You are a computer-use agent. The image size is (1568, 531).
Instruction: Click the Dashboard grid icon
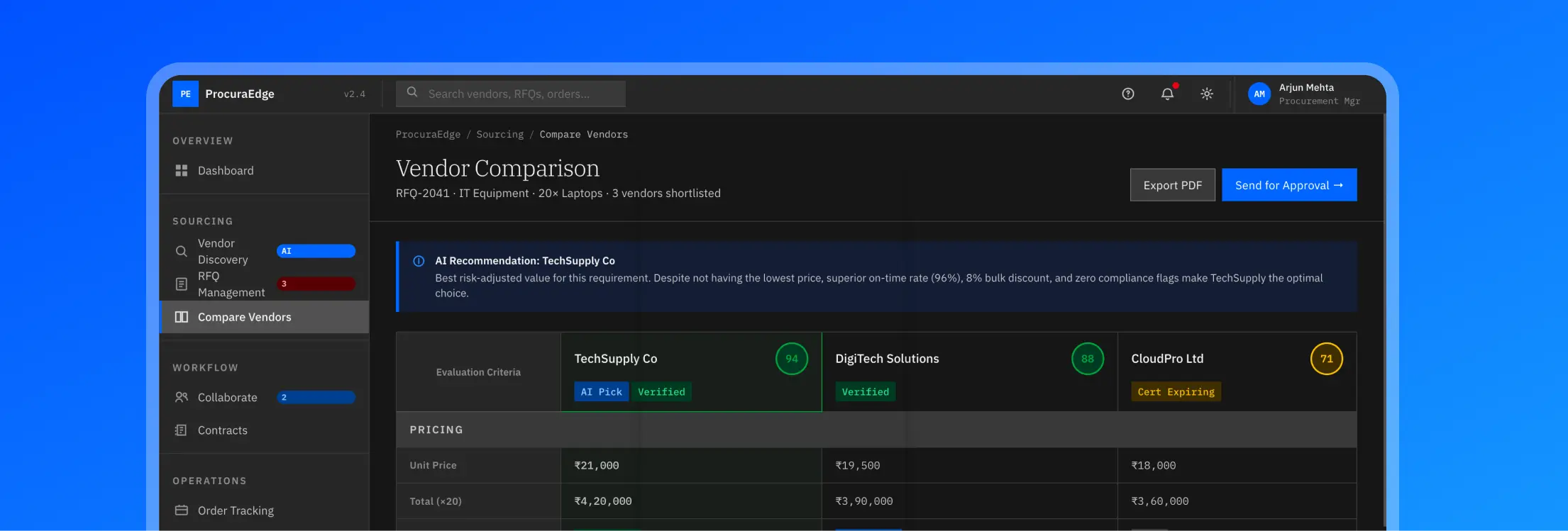point(182,171)
